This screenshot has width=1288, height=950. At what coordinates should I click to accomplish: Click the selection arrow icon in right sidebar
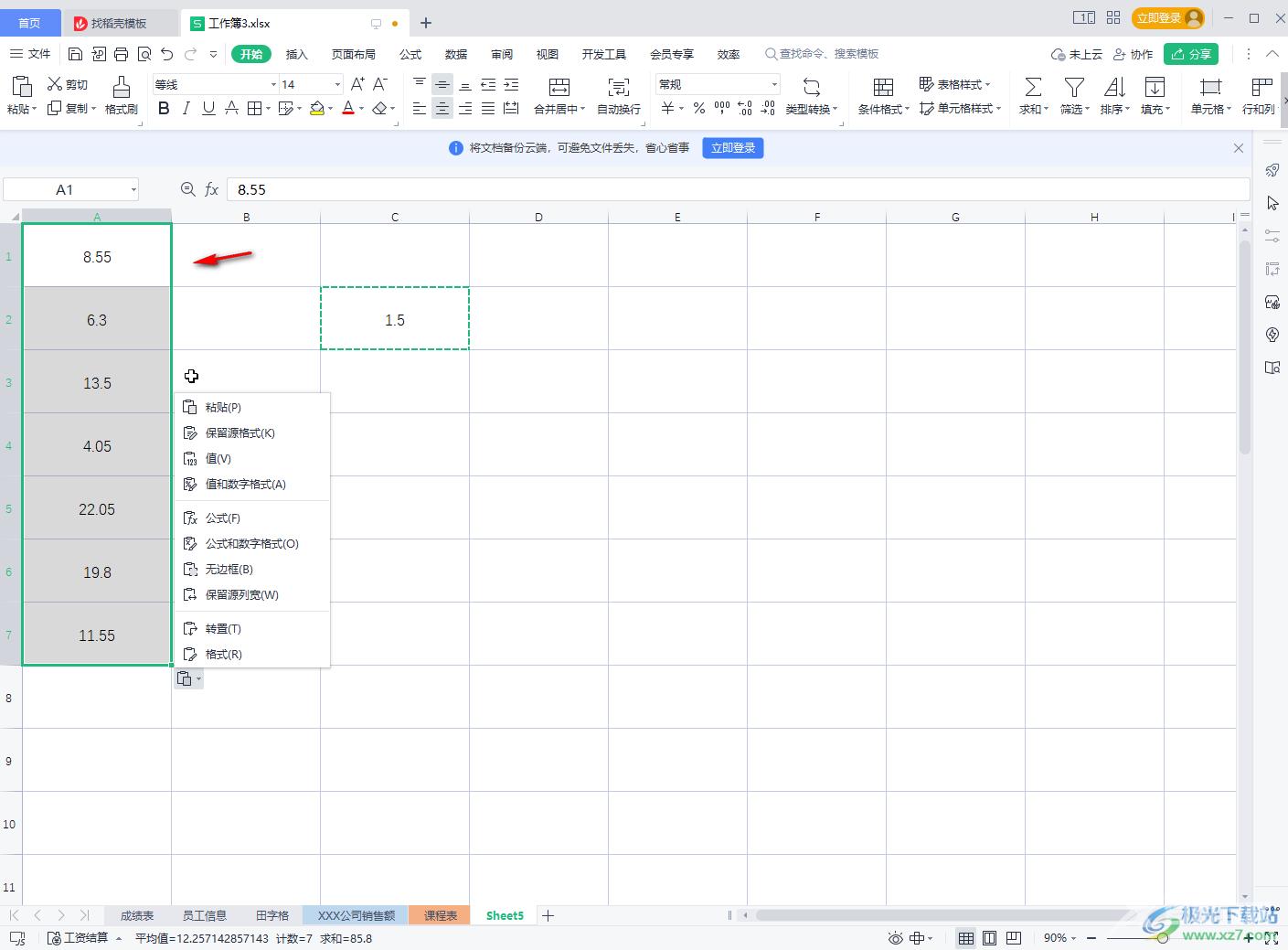1272,203
